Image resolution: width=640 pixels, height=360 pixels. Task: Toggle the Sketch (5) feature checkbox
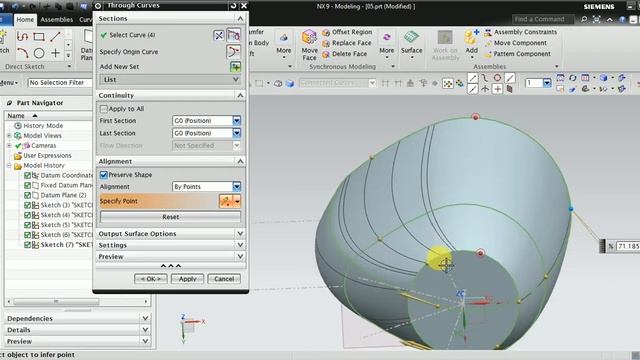[x=27, y=225]
